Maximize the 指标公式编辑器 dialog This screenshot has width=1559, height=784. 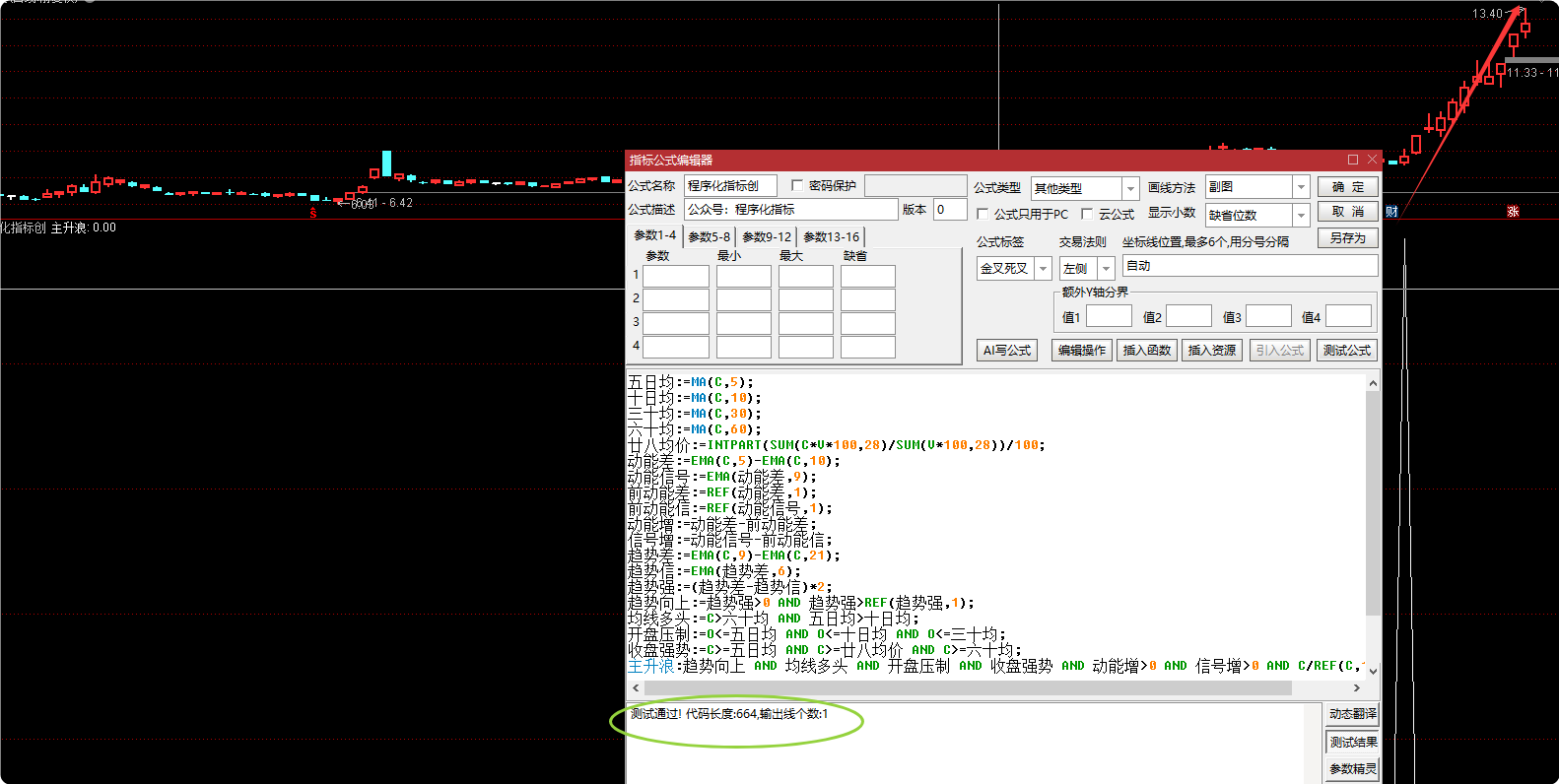coord(1353,160)
